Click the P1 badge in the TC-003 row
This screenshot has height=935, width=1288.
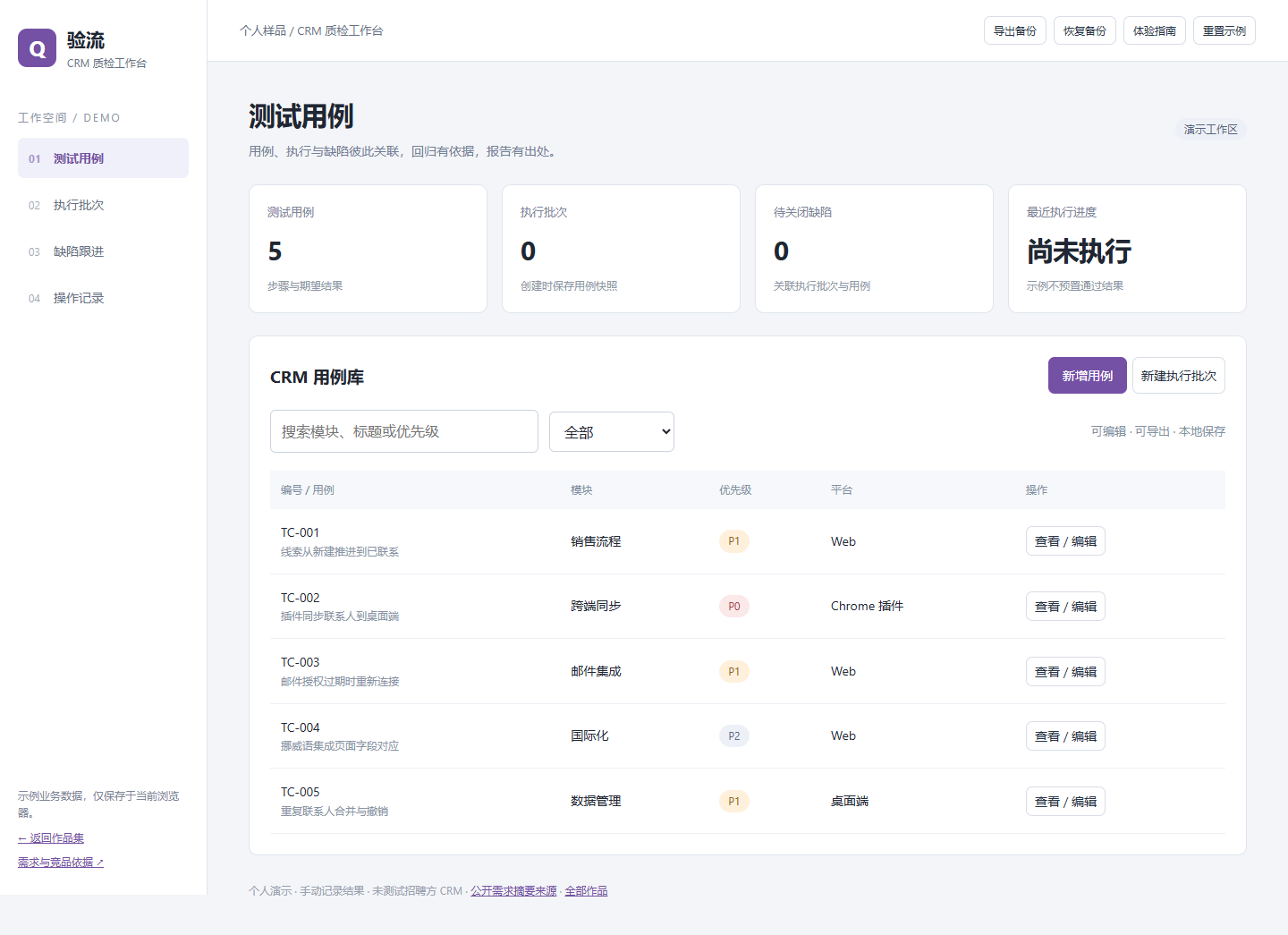(734, 671)
